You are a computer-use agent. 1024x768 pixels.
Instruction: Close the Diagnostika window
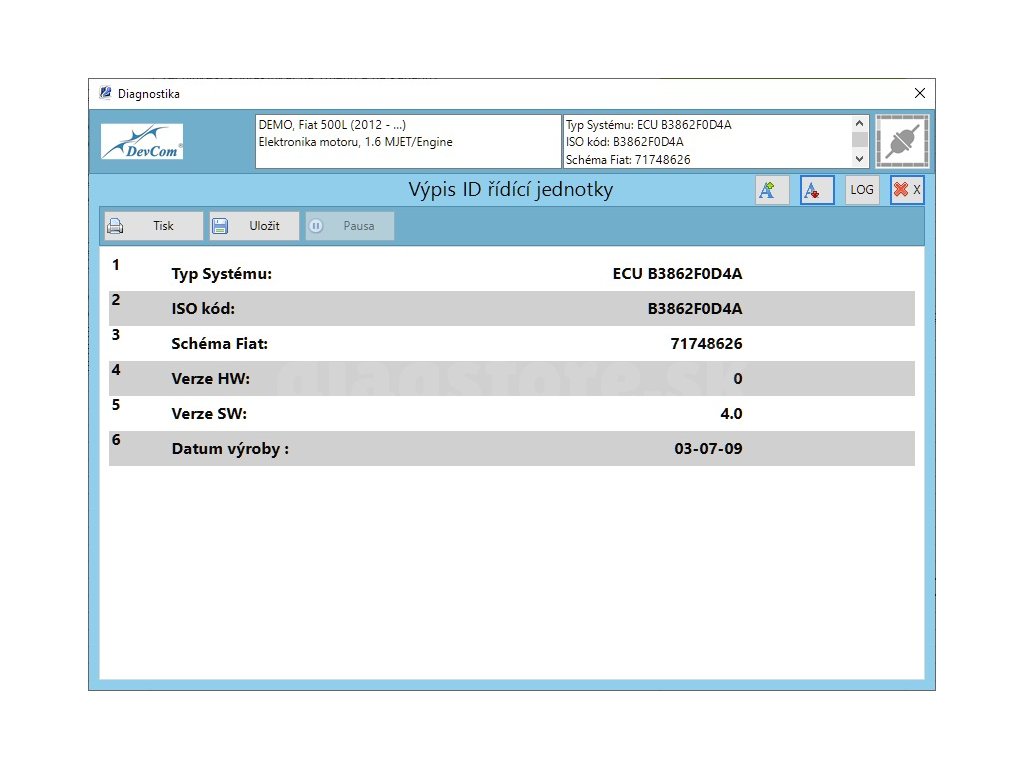click(920, 93)
